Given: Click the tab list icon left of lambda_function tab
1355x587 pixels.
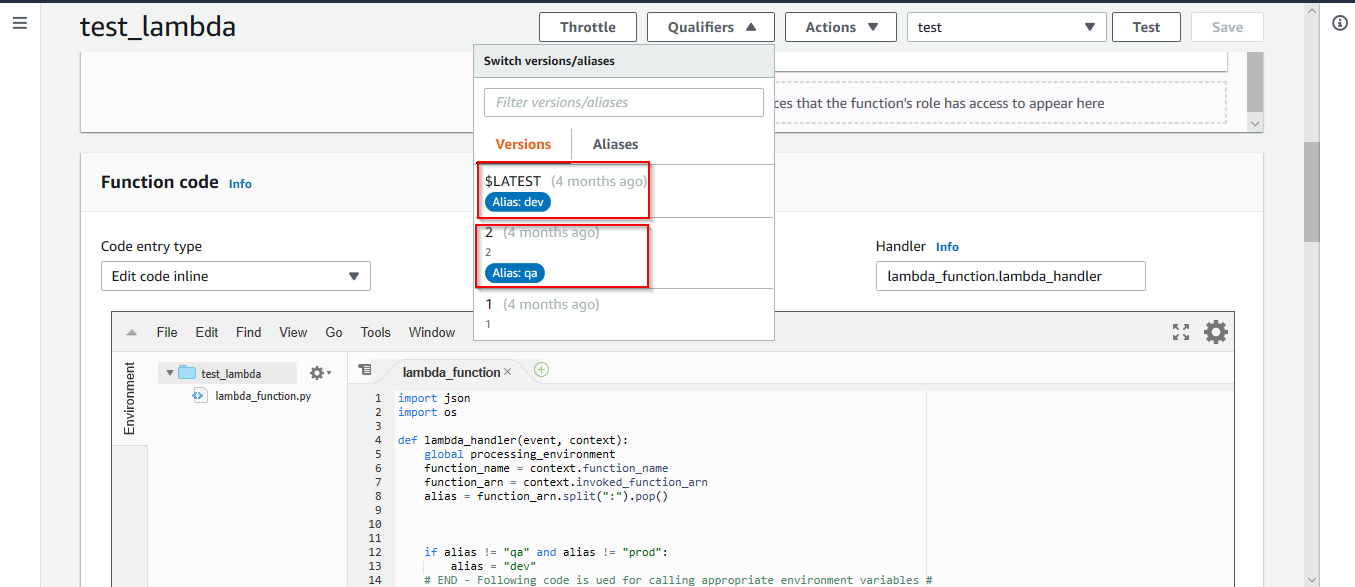Looking at the screenshot, I should click(365, 369).
